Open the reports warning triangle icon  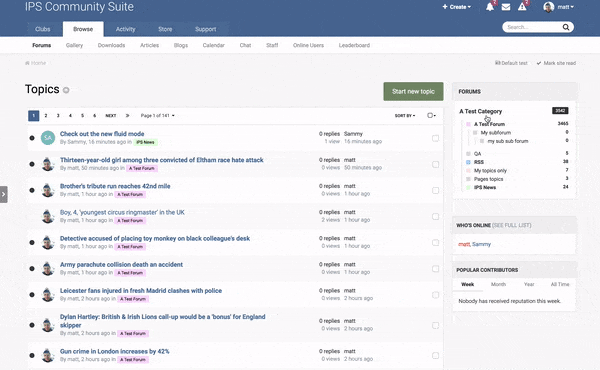(x=522, y=7)
